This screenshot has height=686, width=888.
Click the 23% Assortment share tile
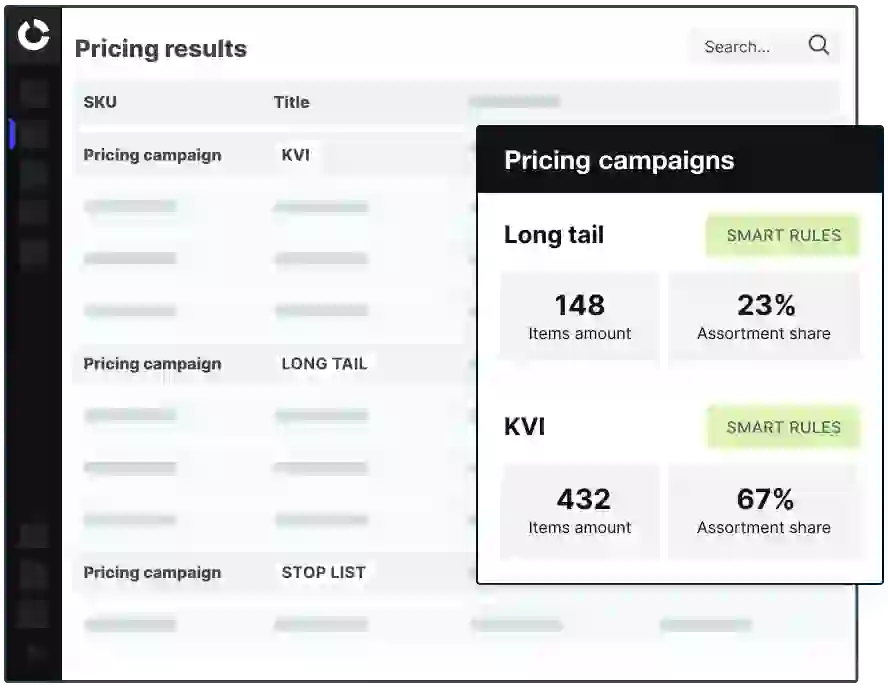coord(764,317)
